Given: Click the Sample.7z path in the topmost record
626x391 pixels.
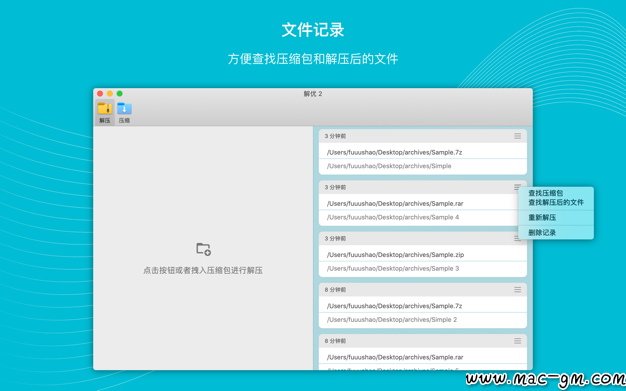Looking at the screenshot, I should point(394,152).
